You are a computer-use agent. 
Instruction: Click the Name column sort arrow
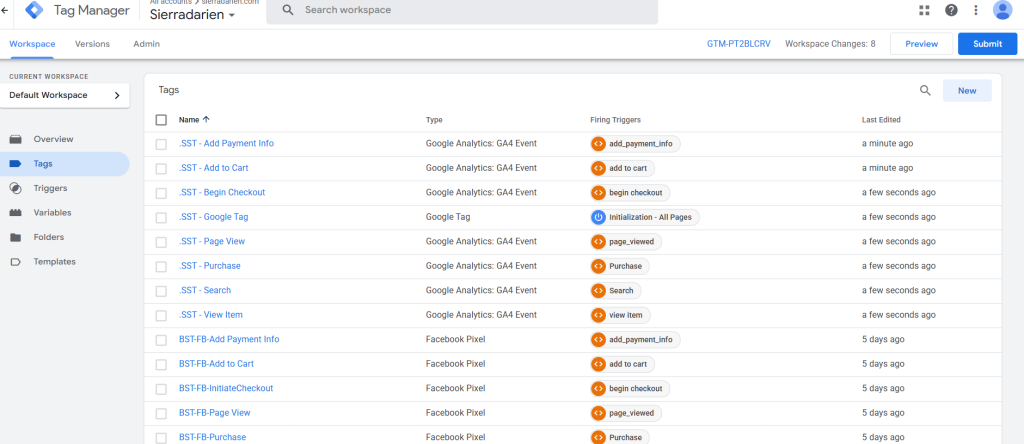coord(206,119)
